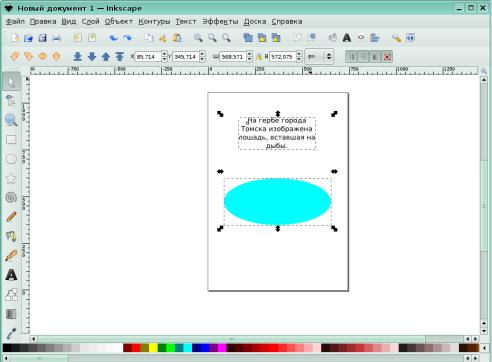Print the document from toolbar
492x362 pixels.
click(x=56, y=38)
